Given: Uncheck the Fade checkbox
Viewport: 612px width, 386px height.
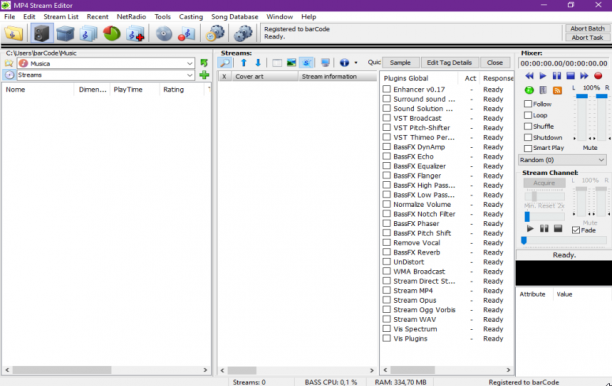Looking at the screenshot, I should [576, 230].
